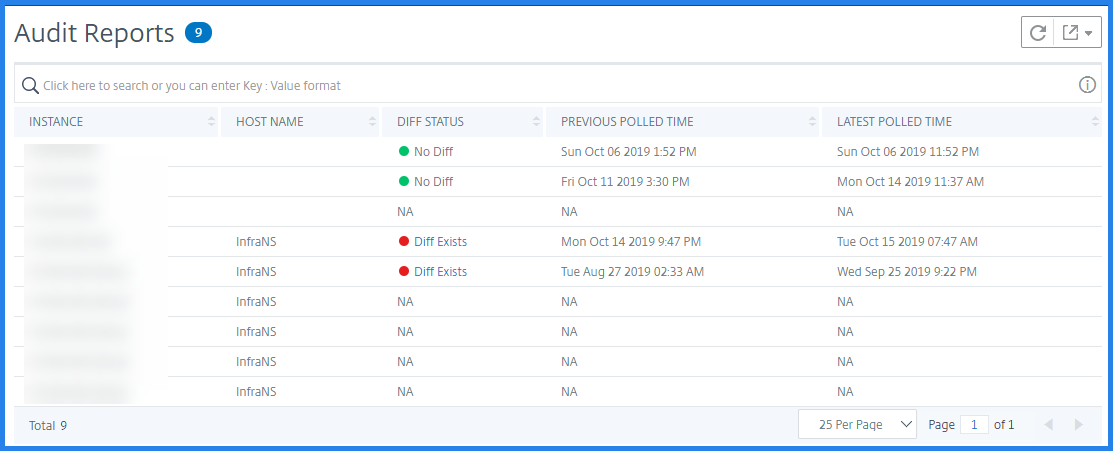Sort by INSTANCE column arrows
1113x451 pixels.
[212, 122]
